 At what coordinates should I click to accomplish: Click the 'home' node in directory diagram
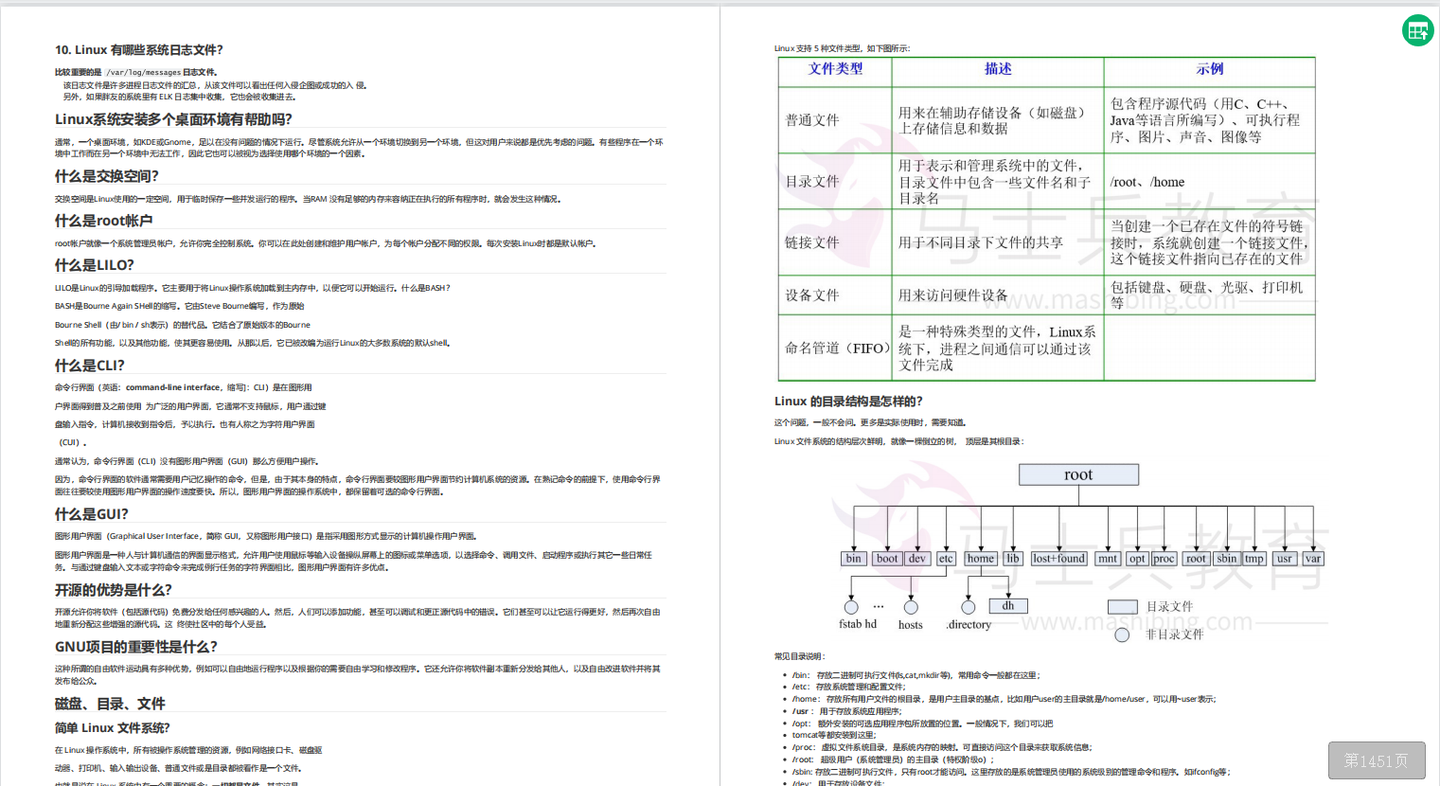(x=981, y=558)
